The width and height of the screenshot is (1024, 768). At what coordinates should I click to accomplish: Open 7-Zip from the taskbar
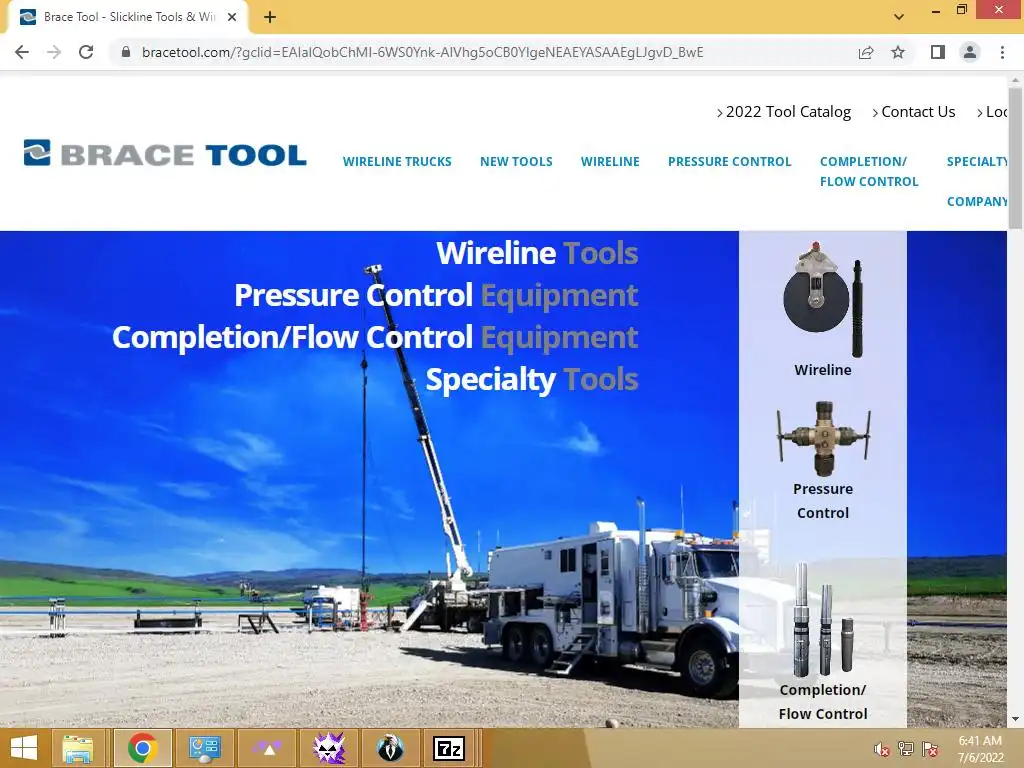coord(449,748)
